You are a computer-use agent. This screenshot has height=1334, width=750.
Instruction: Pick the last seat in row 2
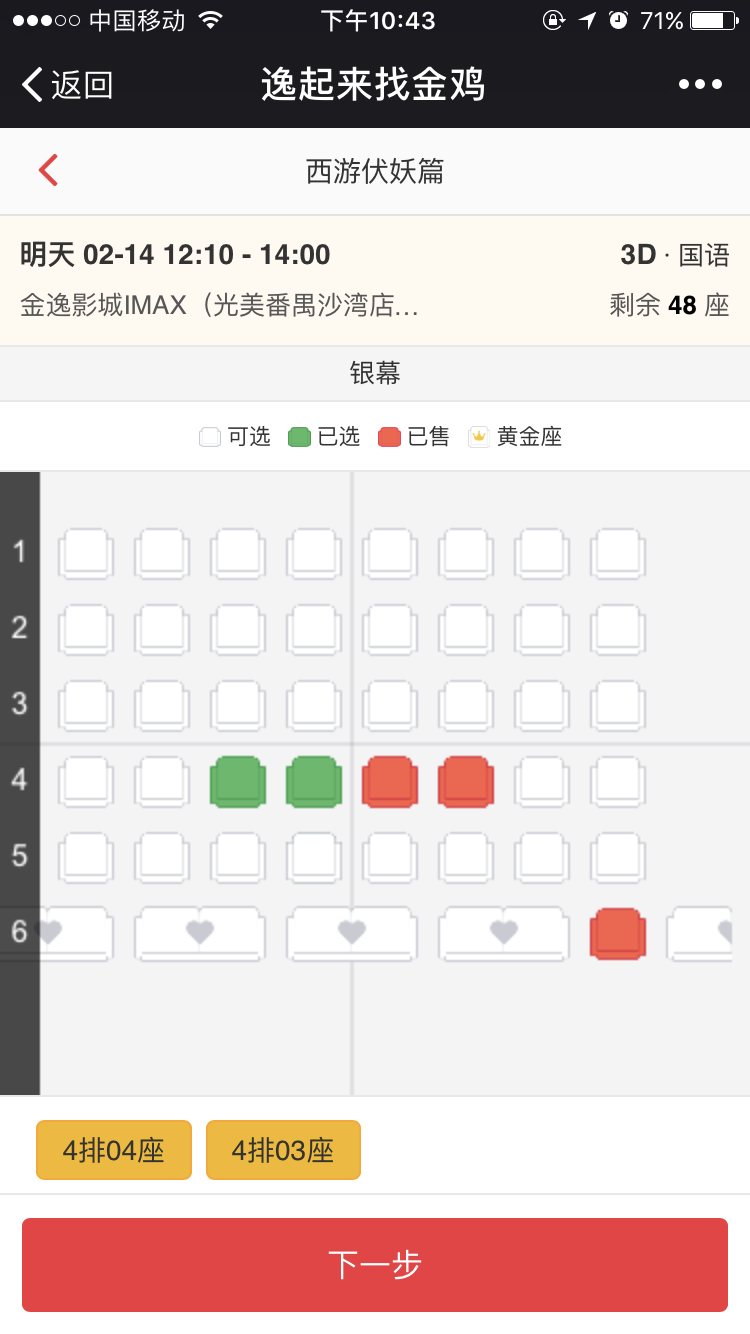618,629
